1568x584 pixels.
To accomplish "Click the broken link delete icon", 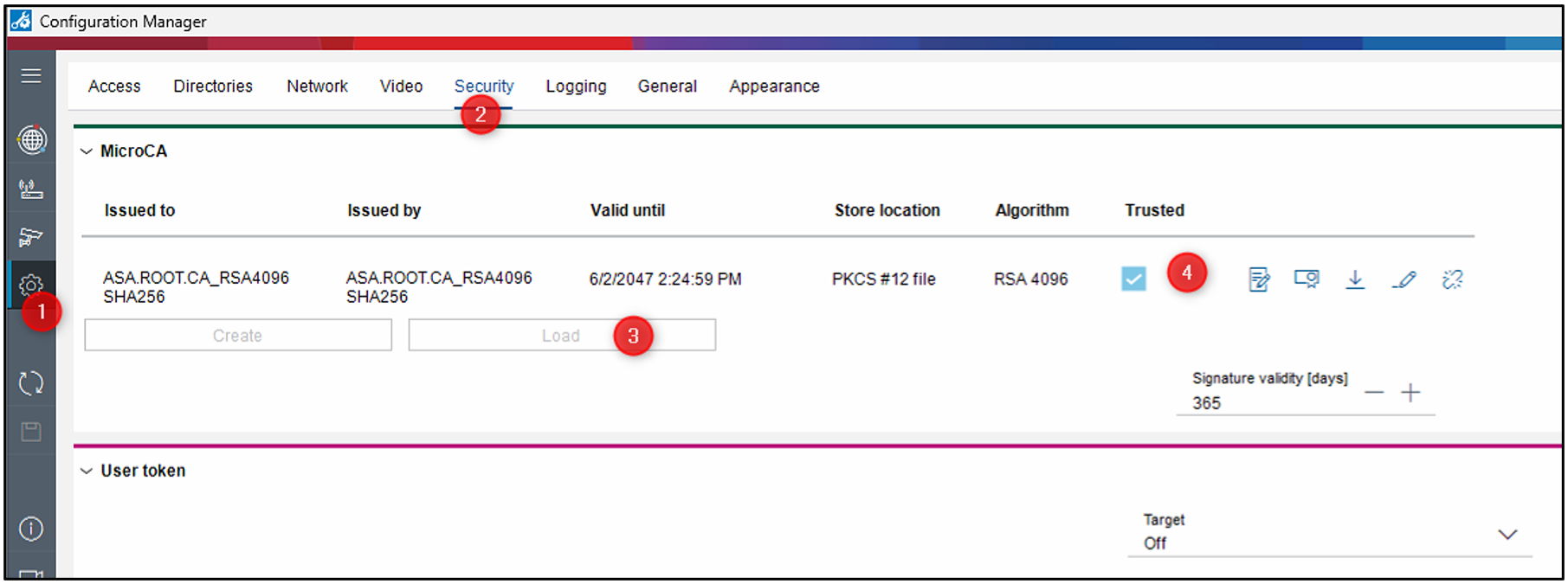I will (1452, 279).
